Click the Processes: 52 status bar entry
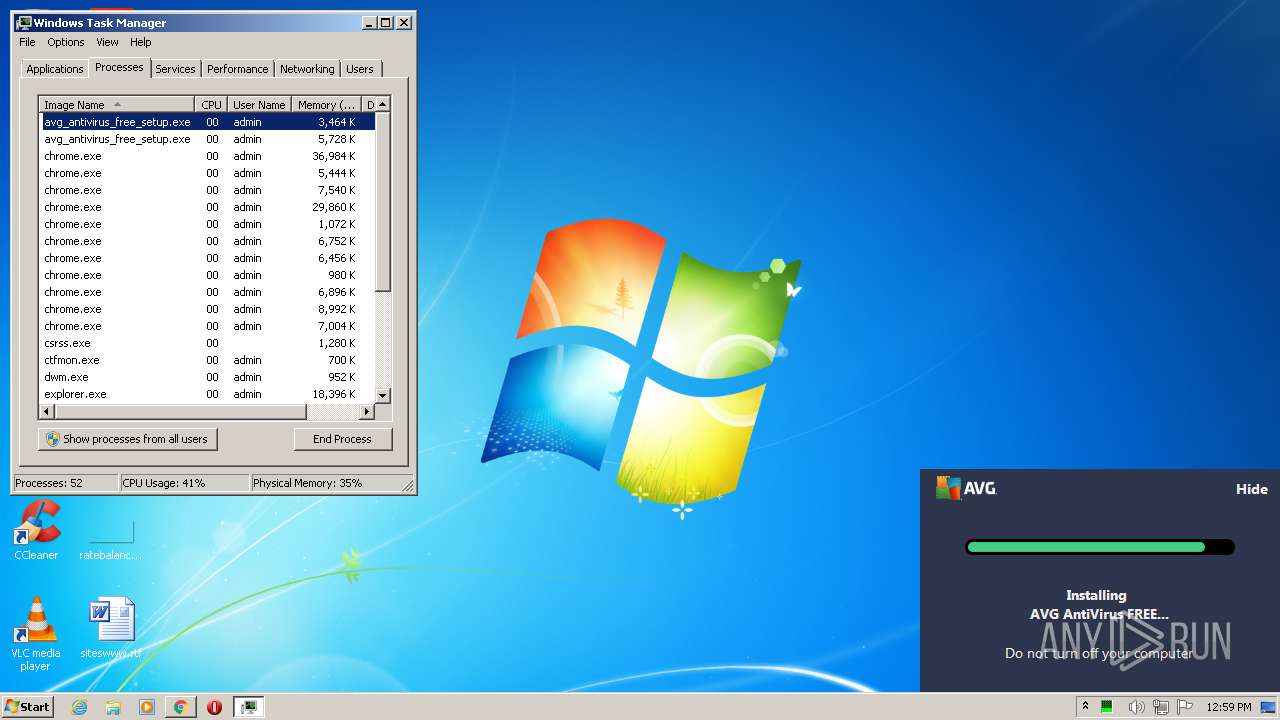Screen dimensions: 1280x720 click(x=65, y=483)
